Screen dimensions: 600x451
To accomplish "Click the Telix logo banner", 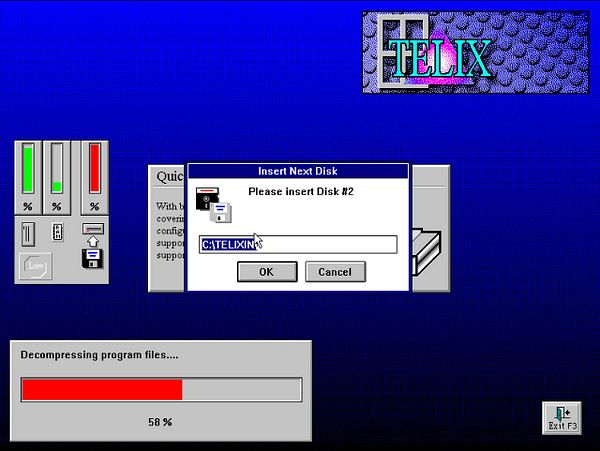I will tap(476, 52).
